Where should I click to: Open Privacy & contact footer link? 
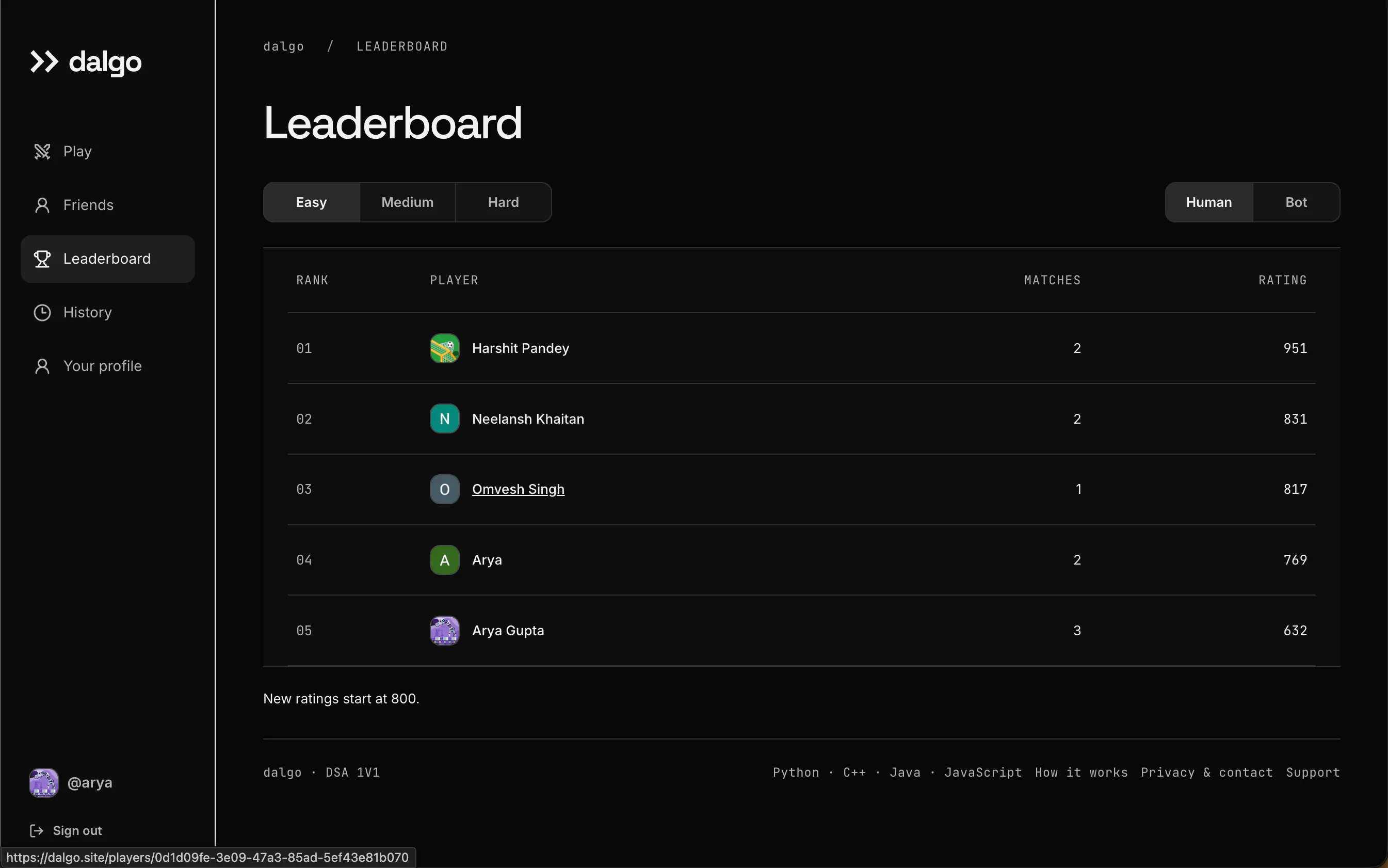point(1206,773)
